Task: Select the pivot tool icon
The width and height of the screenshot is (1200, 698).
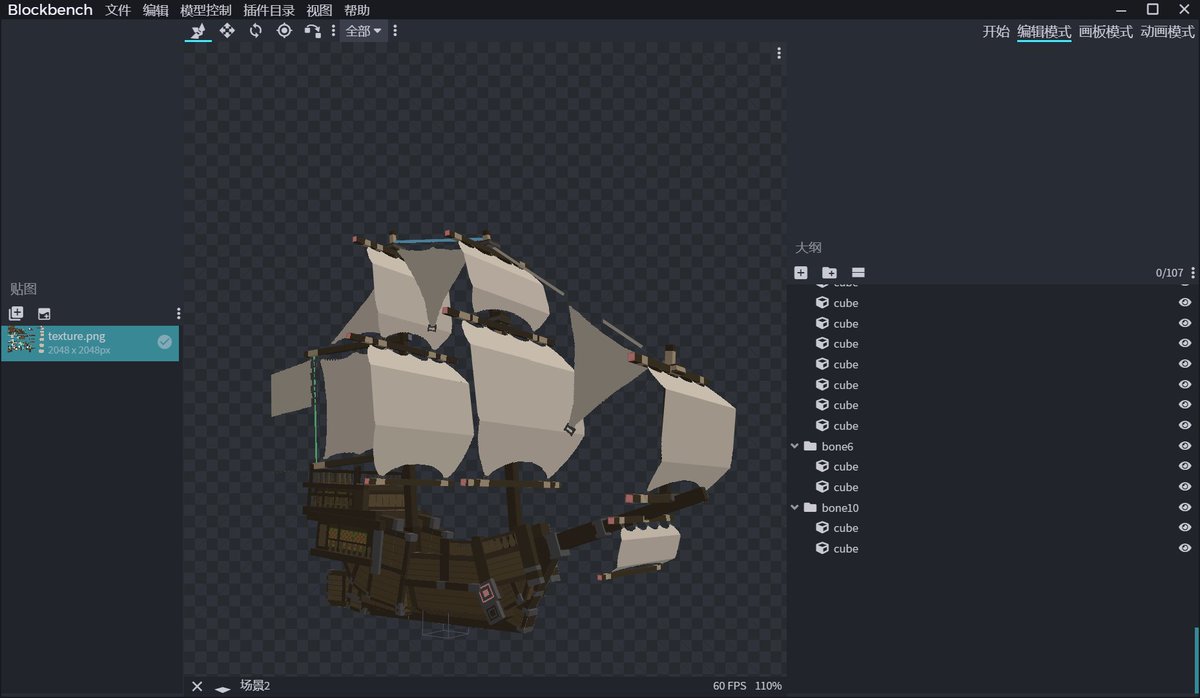Action: (x=284, y=31)
